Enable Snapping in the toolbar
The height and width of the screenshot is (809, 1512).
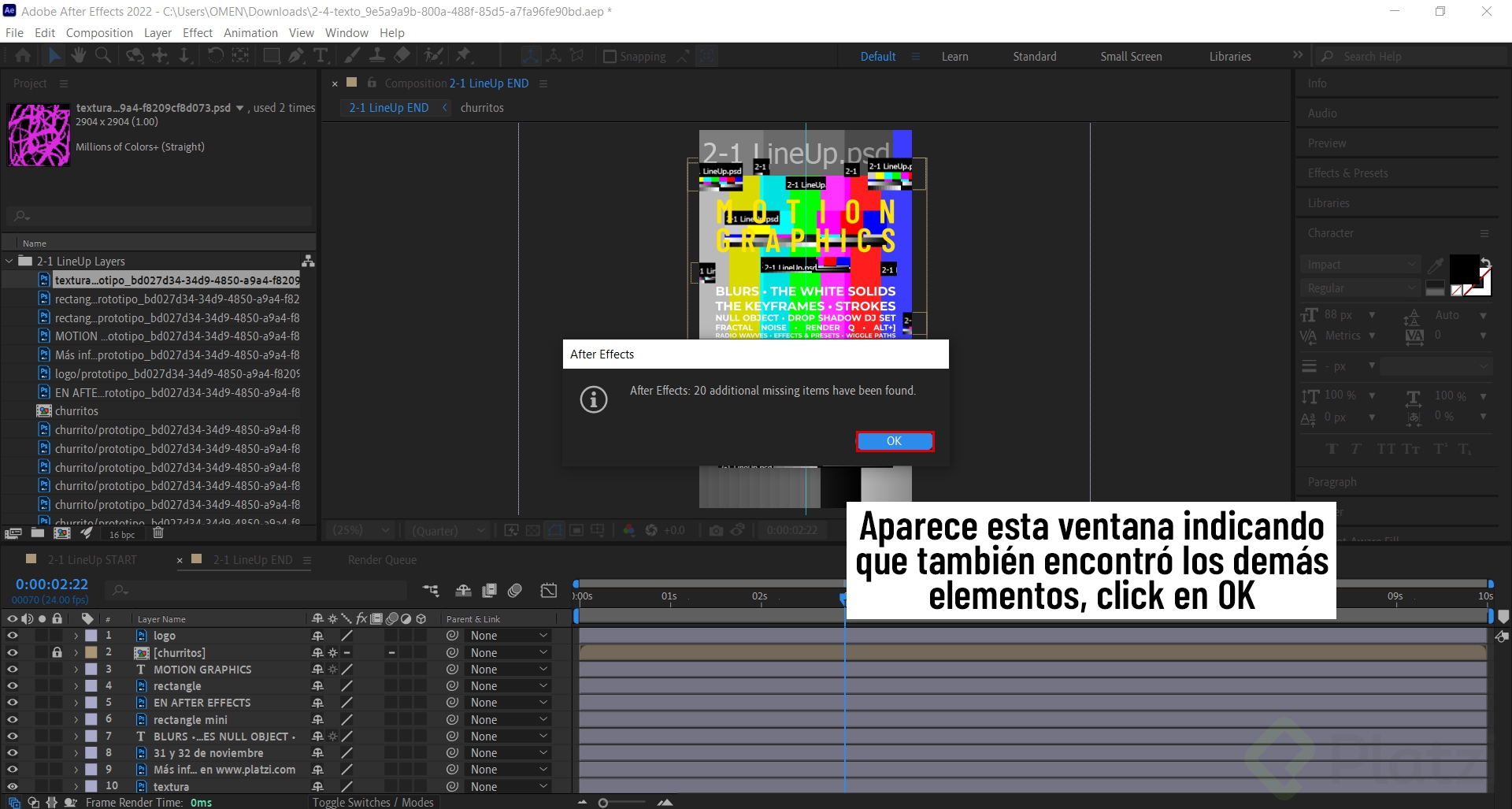pyautogui.click(x=610, y=56)
